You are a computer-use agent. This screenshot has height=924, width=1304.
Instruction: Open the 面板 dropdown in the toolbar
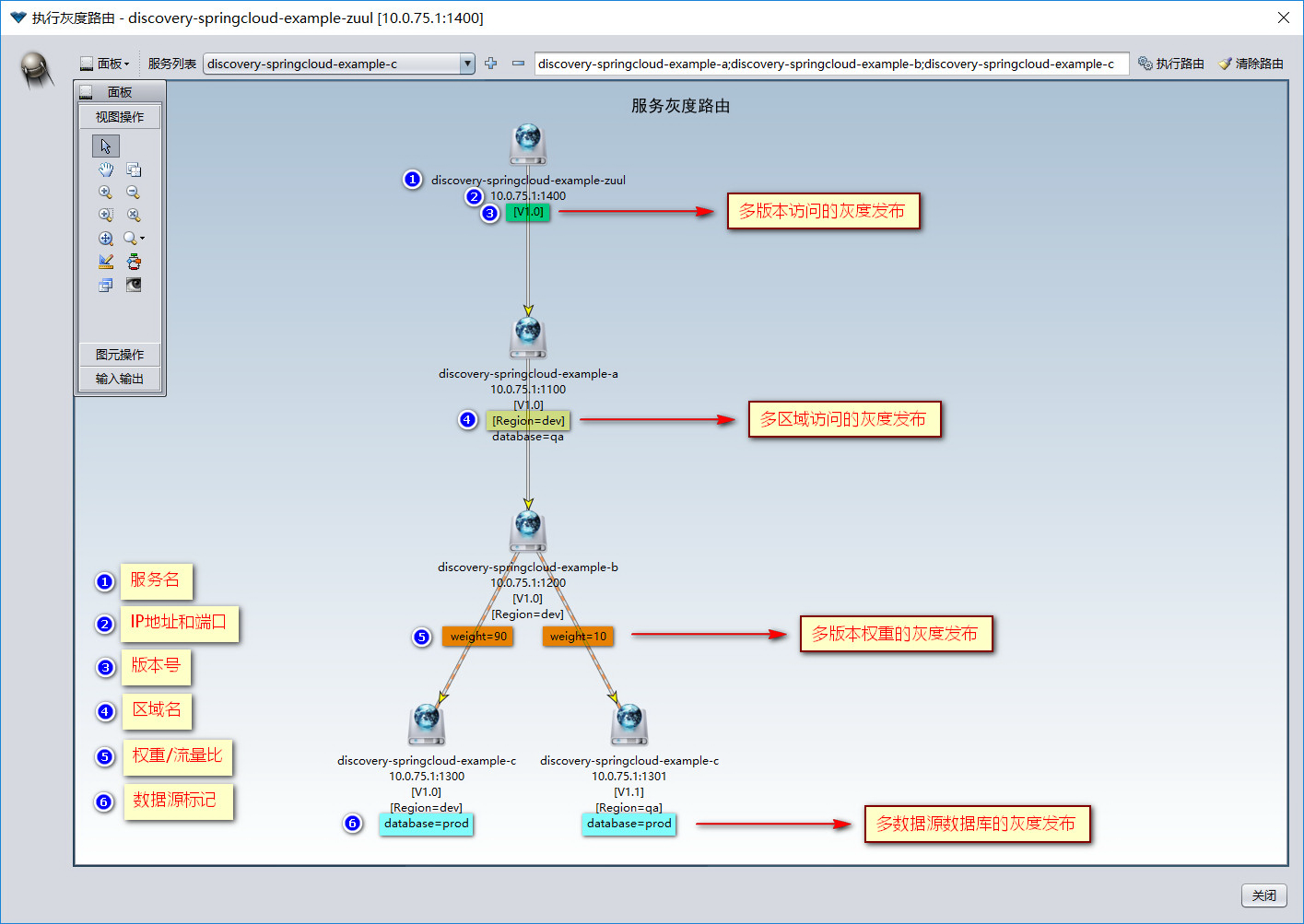(x=105, y=64)
